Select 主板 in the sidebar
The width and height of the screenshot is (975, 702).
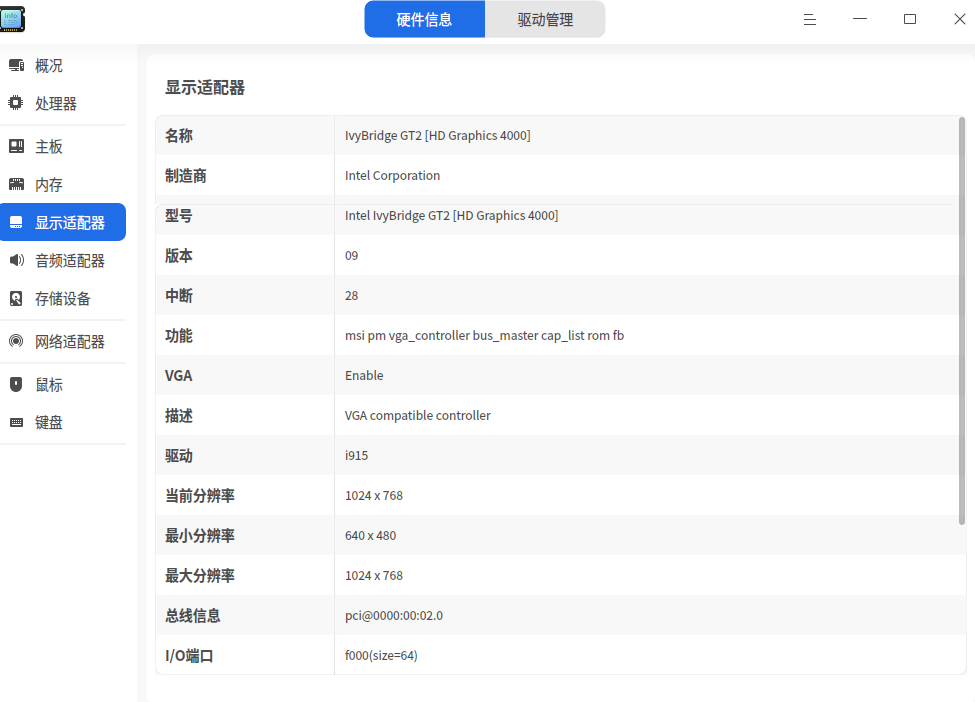63,147
